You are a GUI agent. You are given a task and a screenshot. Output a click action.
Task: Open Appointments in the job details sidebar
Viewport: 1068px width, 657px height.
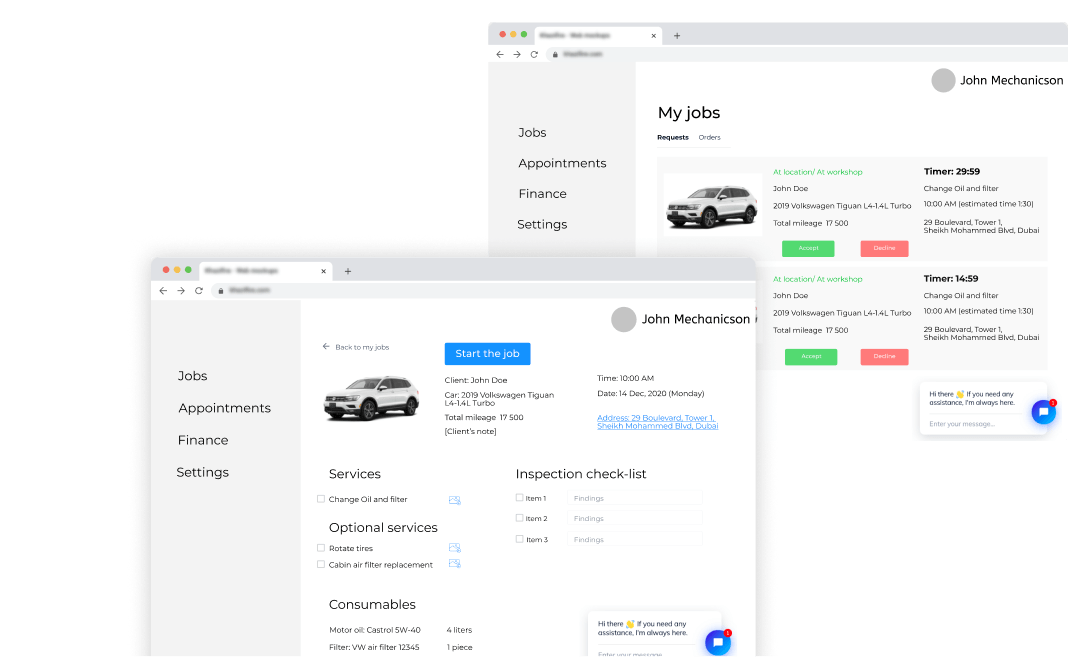224,408
